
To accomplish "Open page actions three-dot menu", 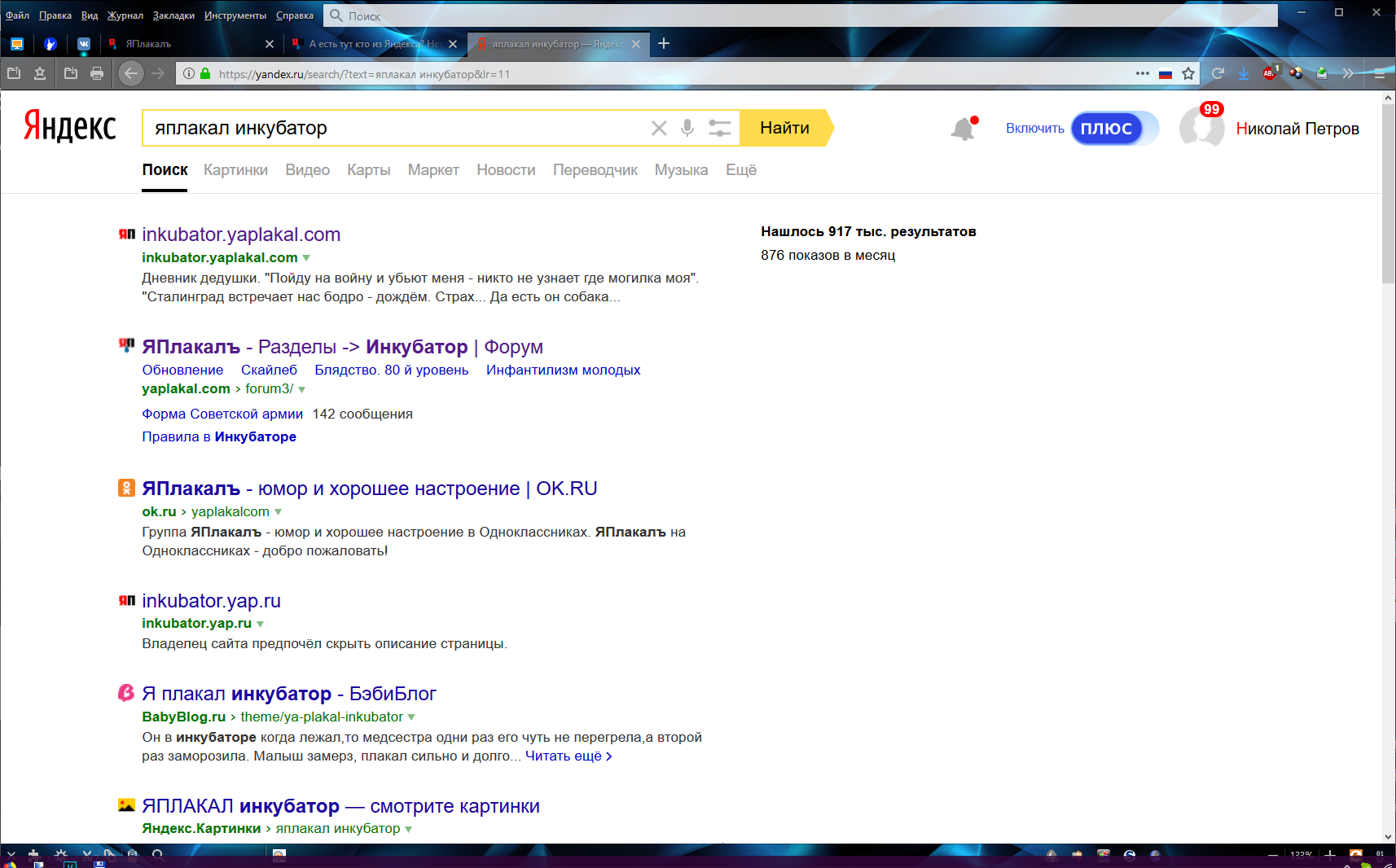I will point(1143,73).
